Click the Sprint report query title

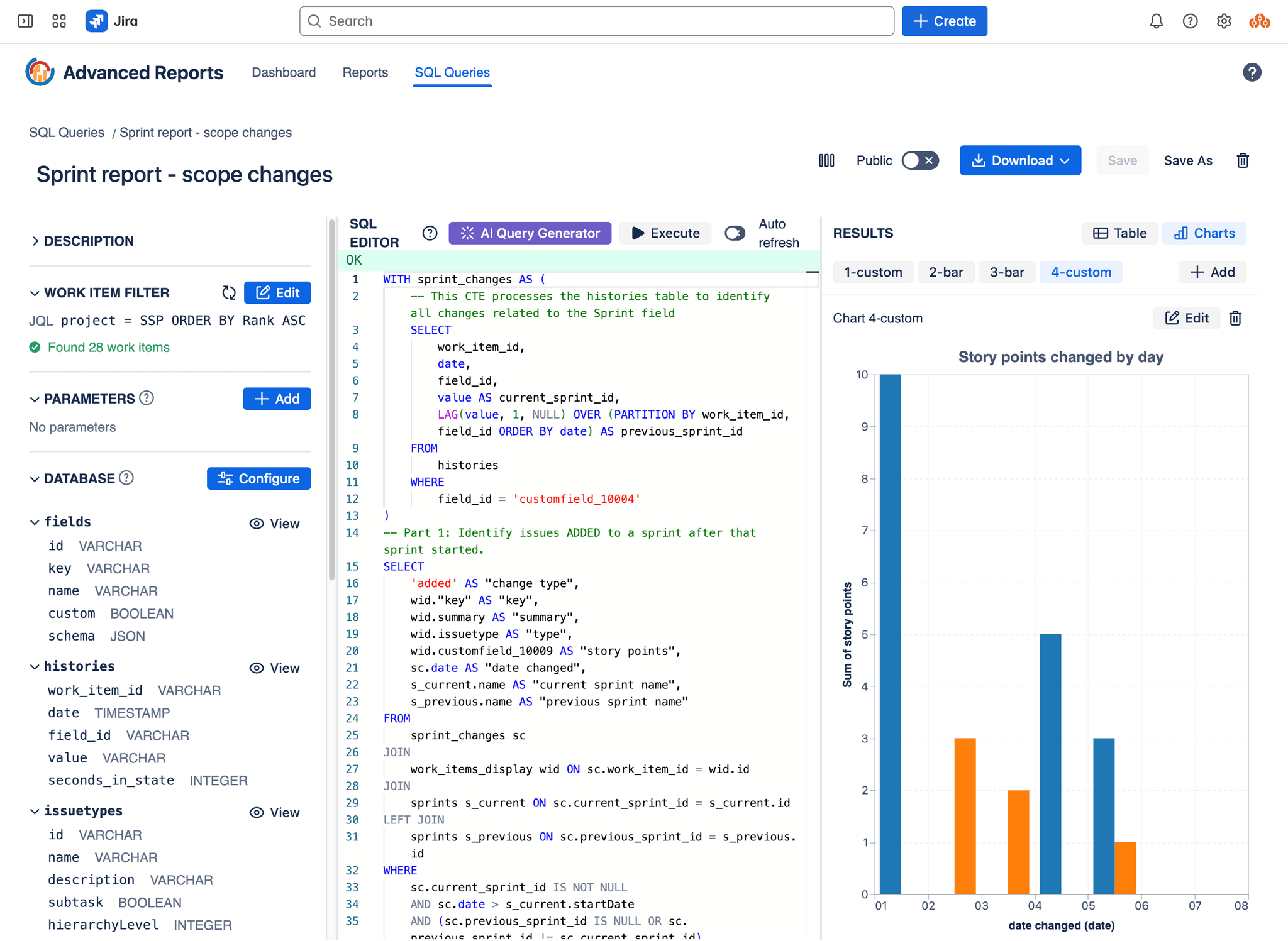[x=184, y=174]
